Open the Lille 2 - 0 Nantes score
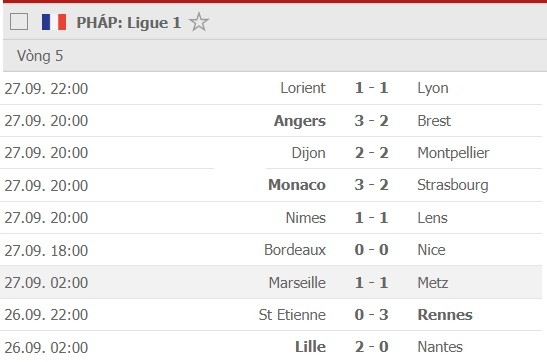547x362 pixels. pyautogui.click(x=372, y=347)
